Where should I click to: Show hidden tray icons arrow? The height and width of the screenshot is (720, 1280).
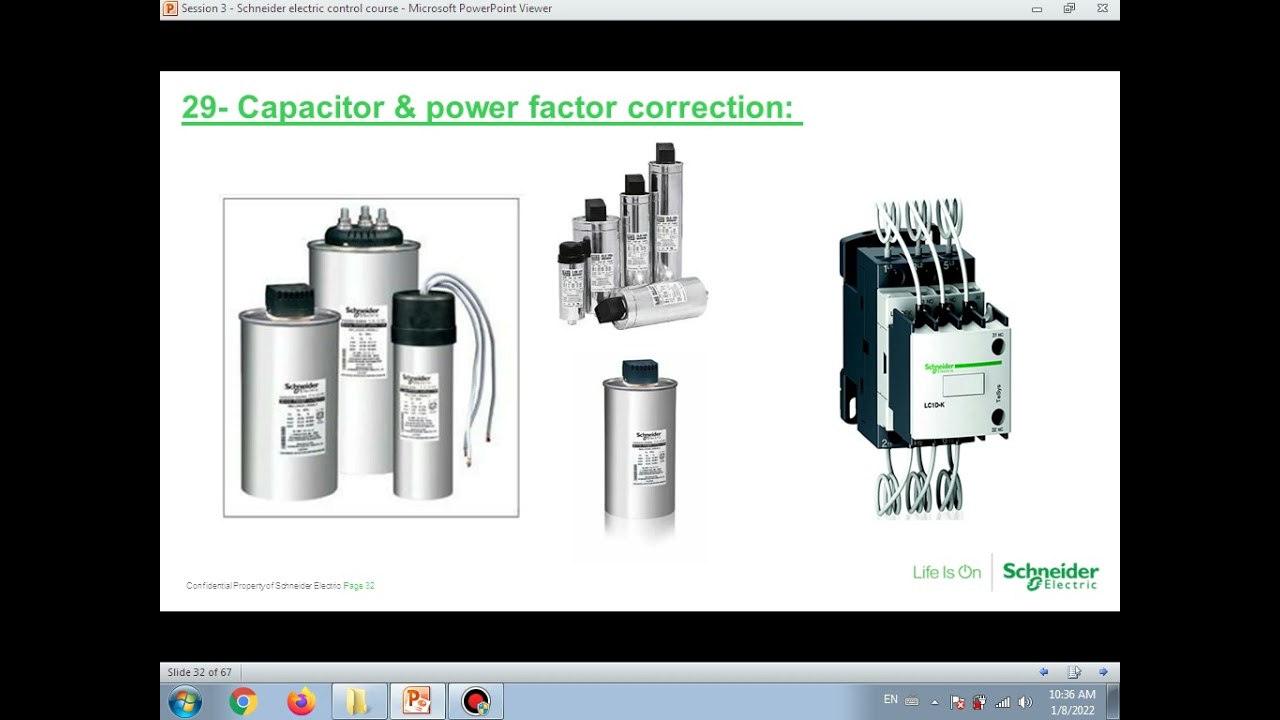[x=935, y=702]
